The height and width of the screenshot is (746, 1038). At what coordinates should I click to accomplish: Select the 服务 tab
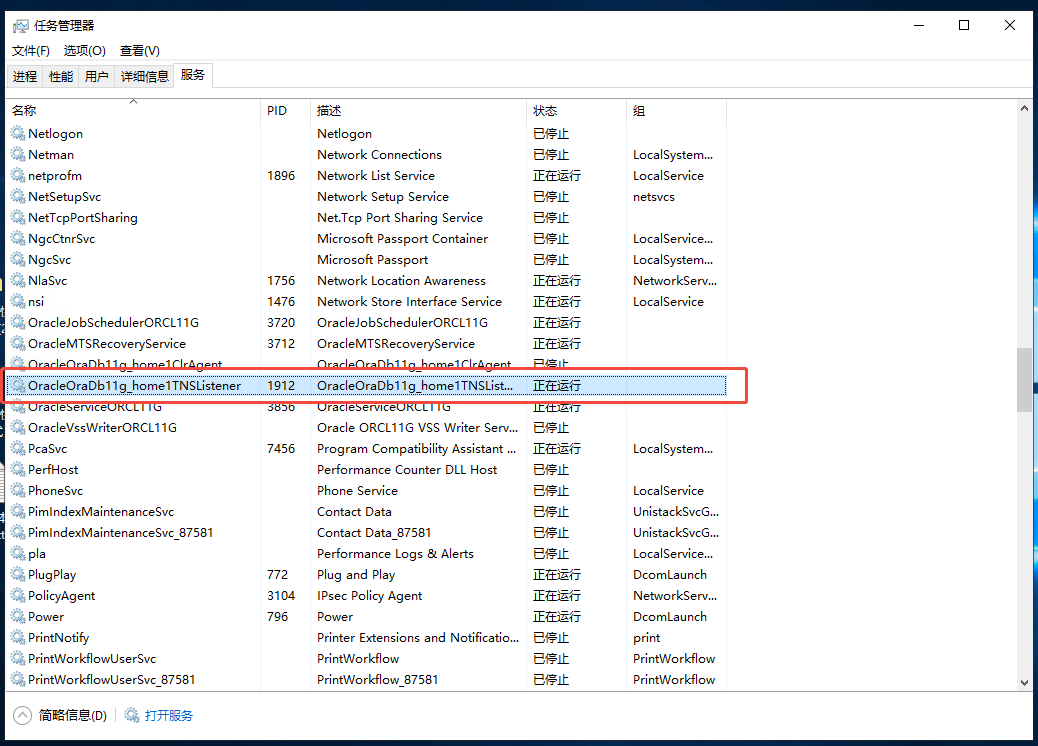[193, 75]
